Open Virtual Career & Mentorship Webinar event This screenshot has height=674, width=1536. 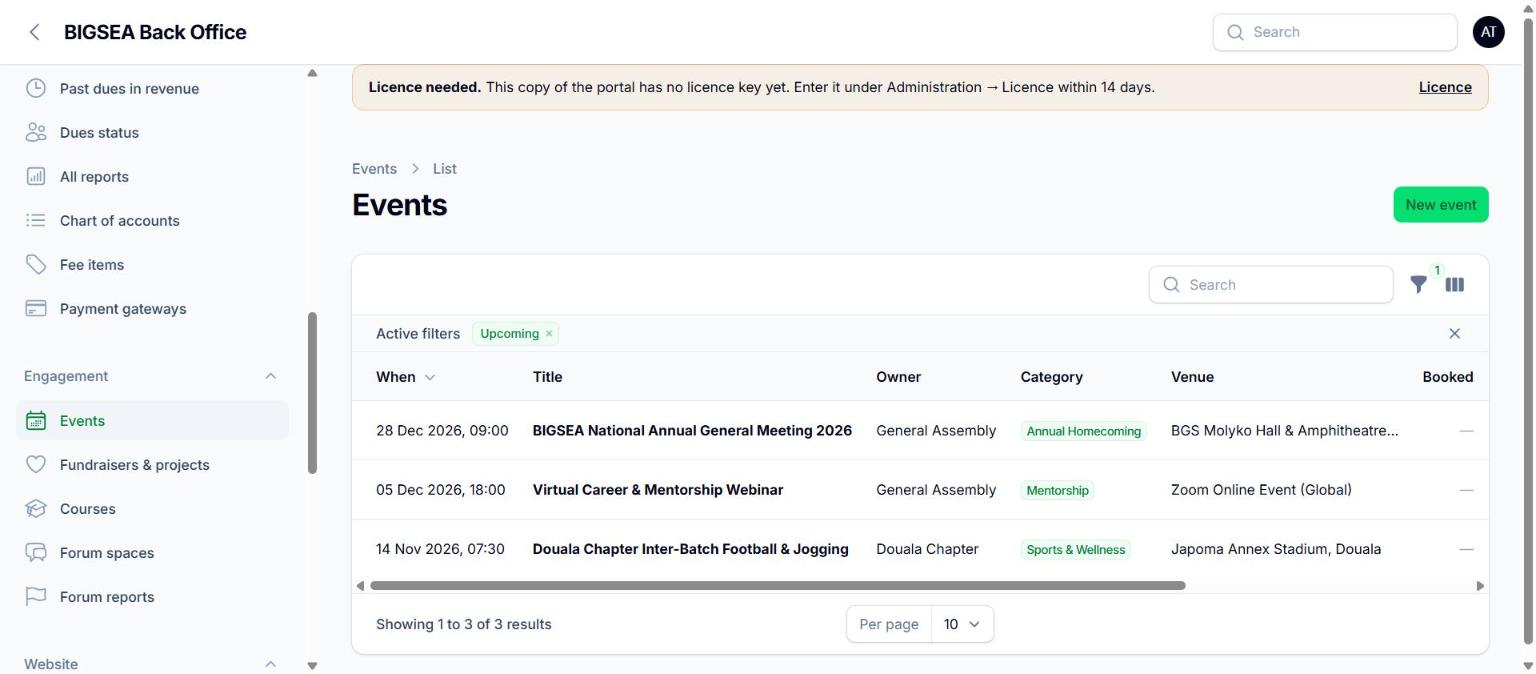coord(658,490)
